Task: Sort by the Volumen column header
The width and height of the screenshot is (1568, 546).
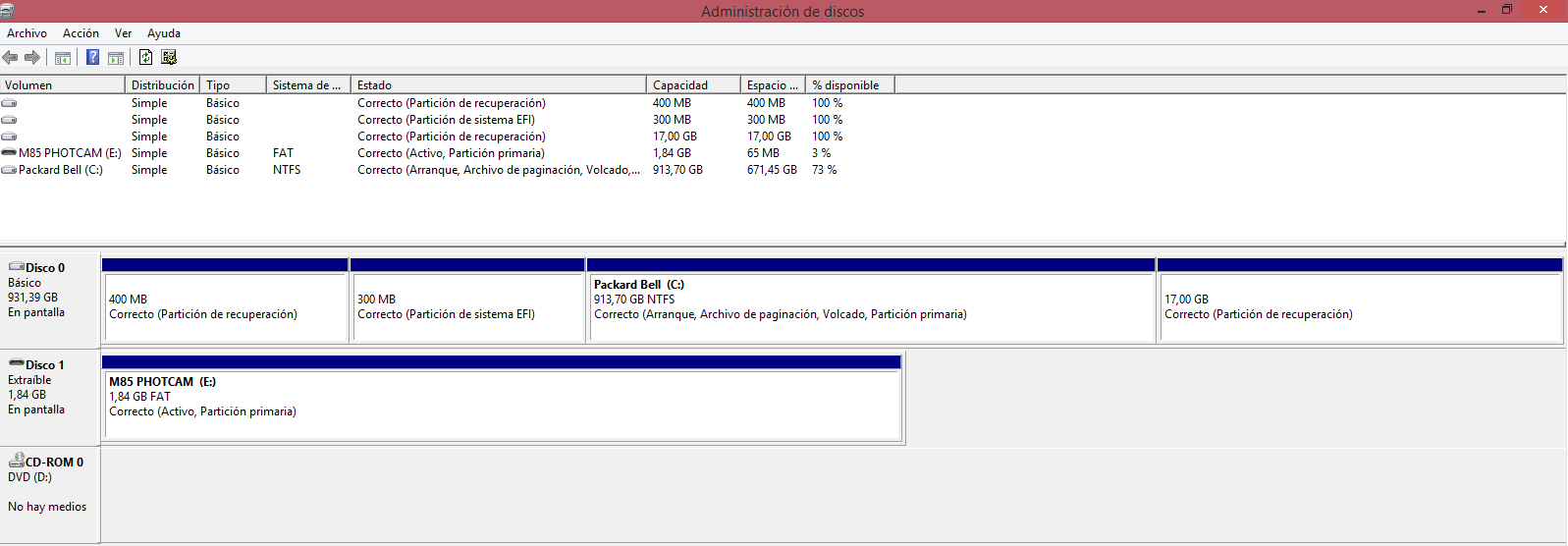Action: (x=63, y=84)
